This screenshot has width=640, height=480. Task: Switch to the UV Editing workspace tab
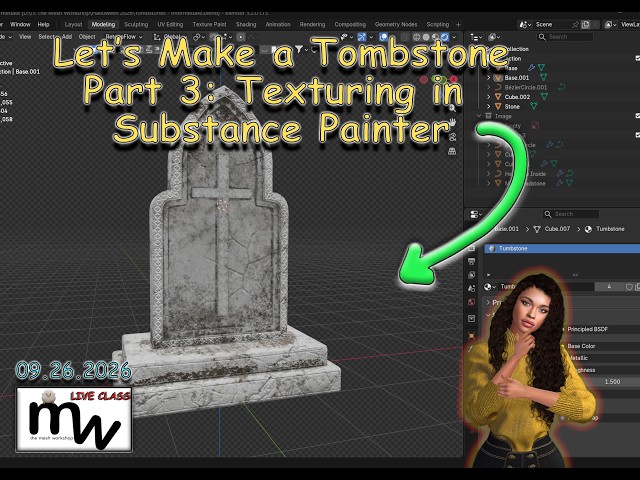click(170, 24)
